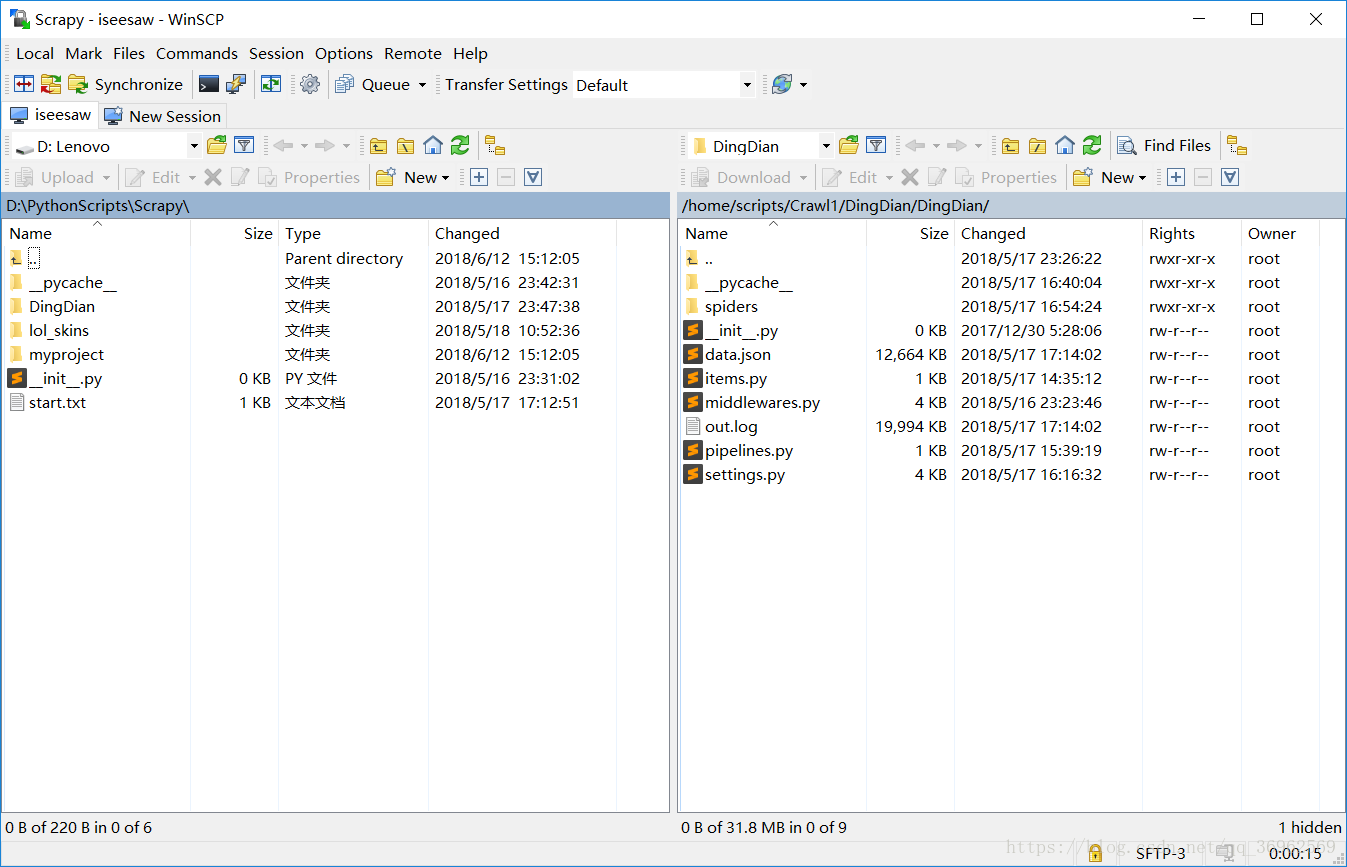Screen dimensions: 1347x867
Task: Refresh the local panel file list
Action: pyautogui.click(x=460, y=146)
